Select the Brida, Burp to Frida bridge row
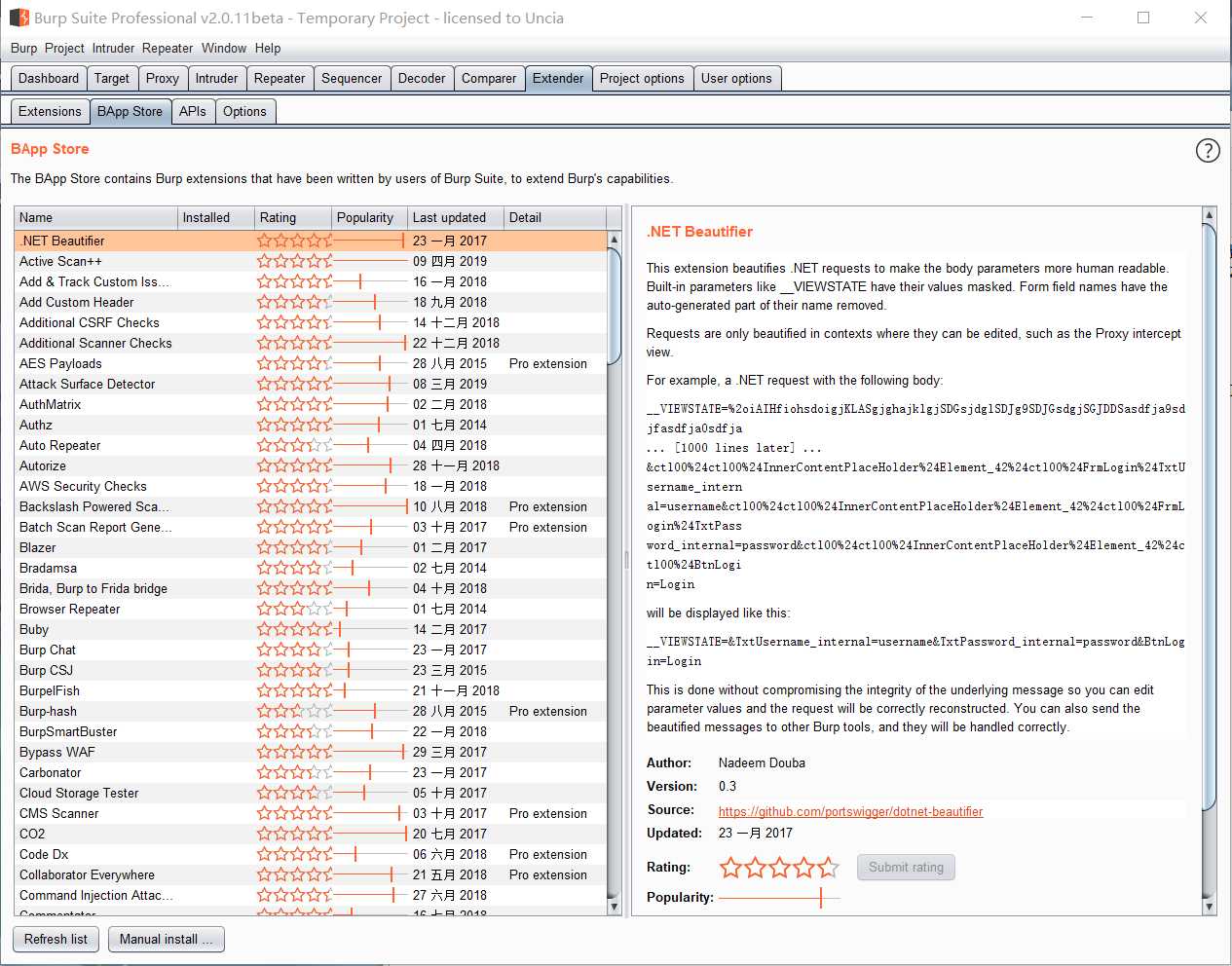Image resolution: width=1232 pixels, height=966 pixels. (311, 588)
